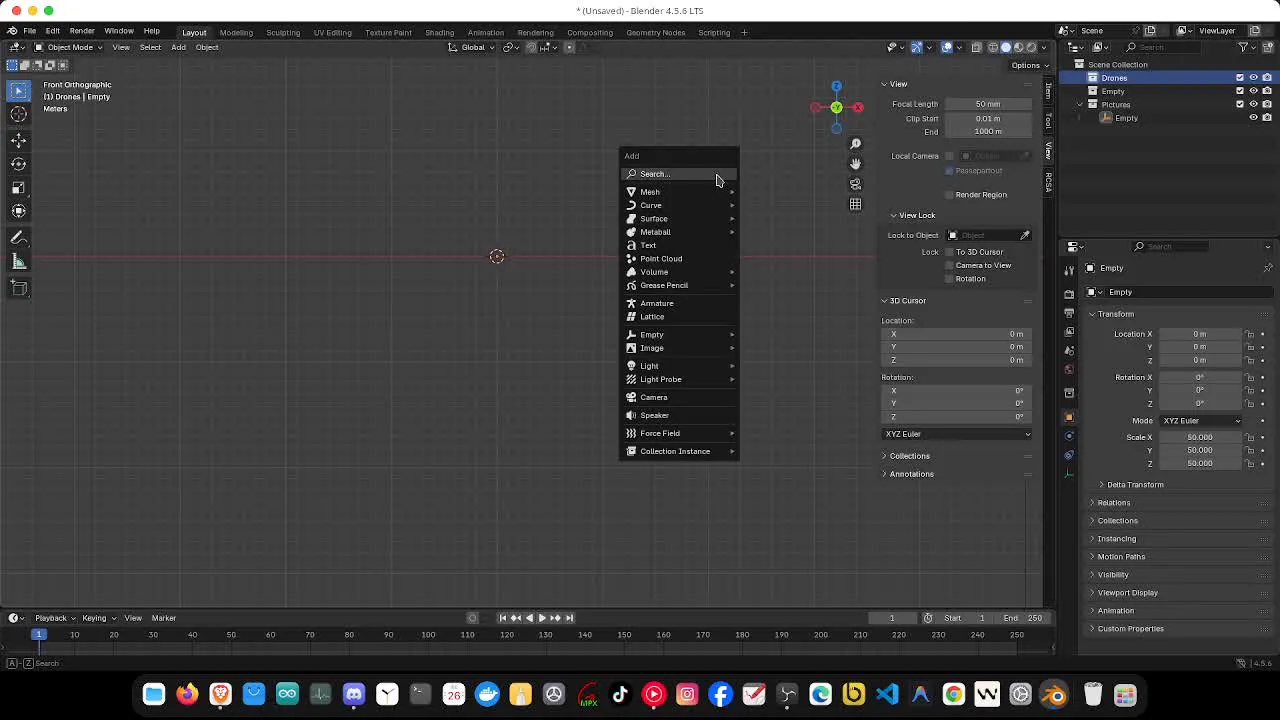The width and height of the screenshot is (1280, 720).
Task: Hide the Drones collection with its eye icon
Action: 1253,78
